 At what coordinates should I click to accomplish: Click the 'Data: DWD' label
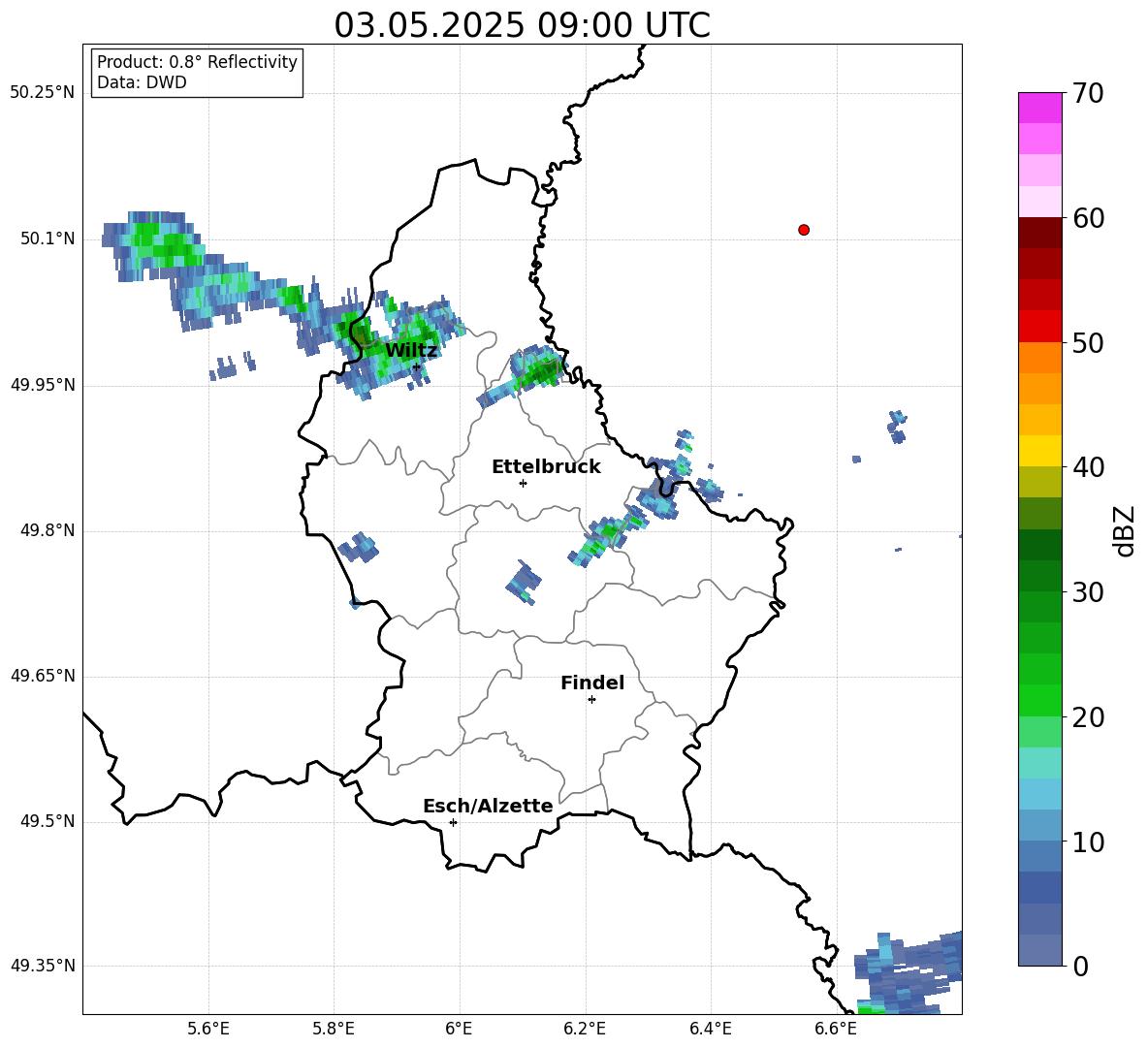coord(142,82)
